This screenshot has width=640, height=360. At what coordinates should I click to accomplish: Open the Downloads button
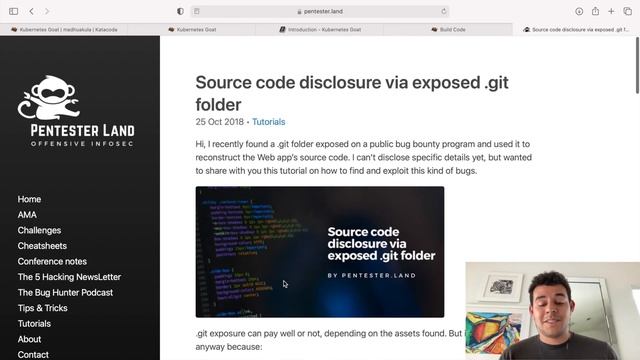click(579, 11)
